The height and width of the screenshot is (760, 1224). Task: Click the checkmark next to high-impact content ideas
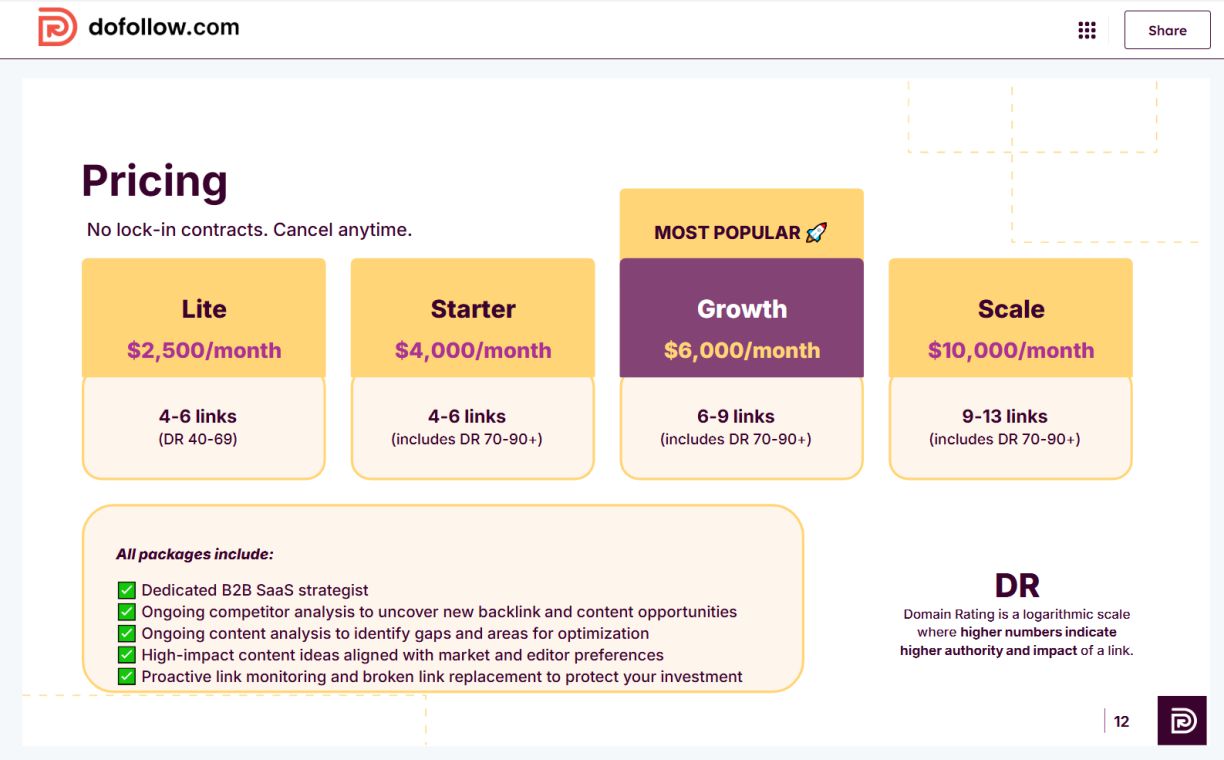126,654
